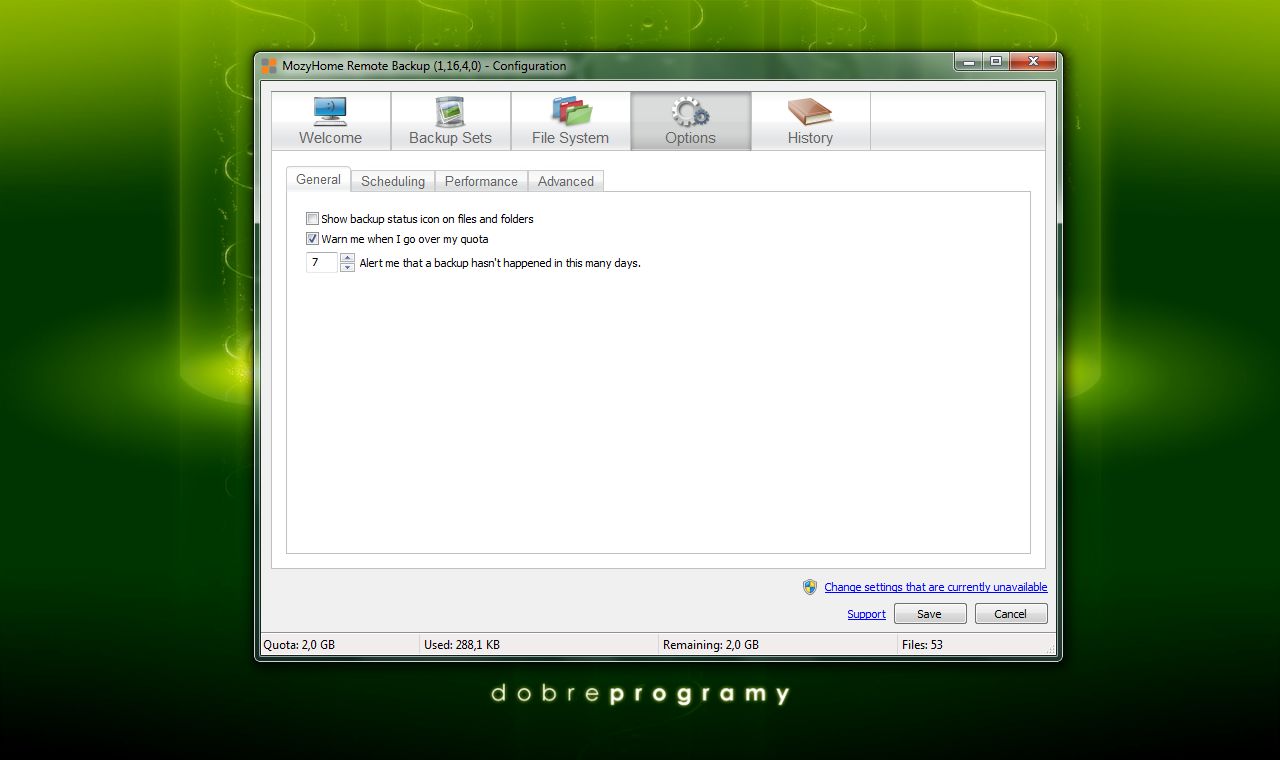Screen dimensions: 1280x760
Task: Click the alert days number field
Action: (x=322, y=263)
